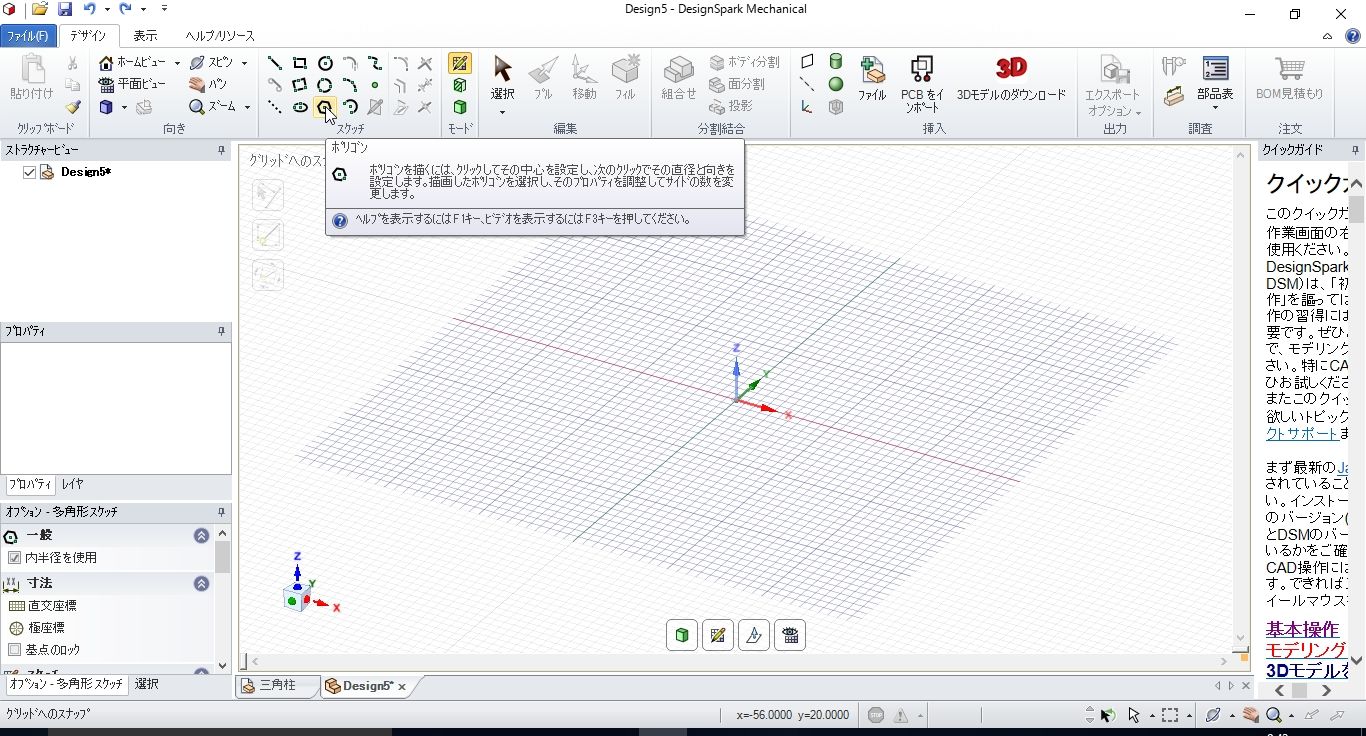Switch to the 表示 ribbon tab
Image resolution: width=1366 pixels, height=736 pixels.
tap(145, 36)
